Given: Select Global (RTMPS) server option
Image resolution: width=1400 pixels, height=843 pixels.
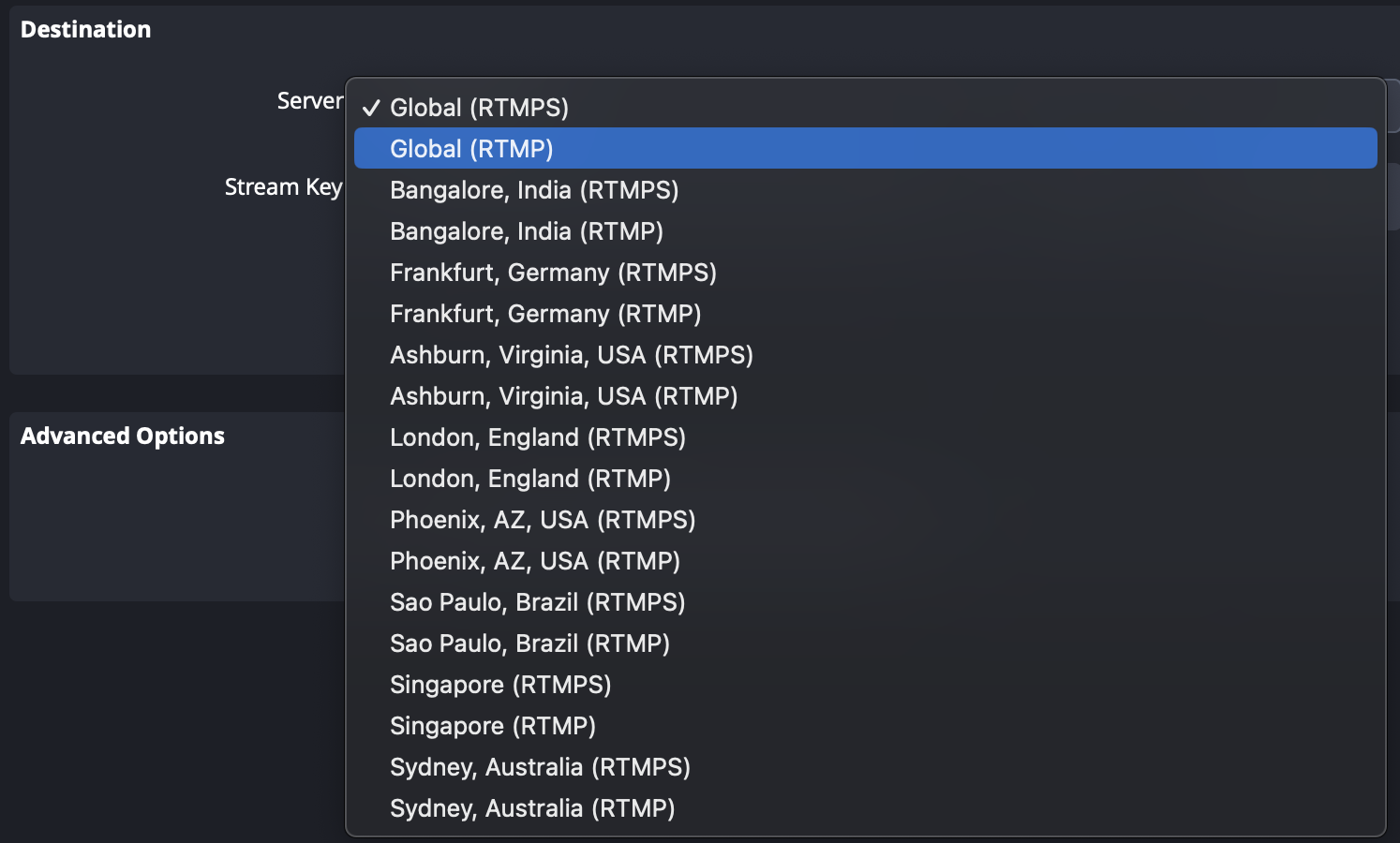Looking at the screenshot, I should (x=479, y=108).
